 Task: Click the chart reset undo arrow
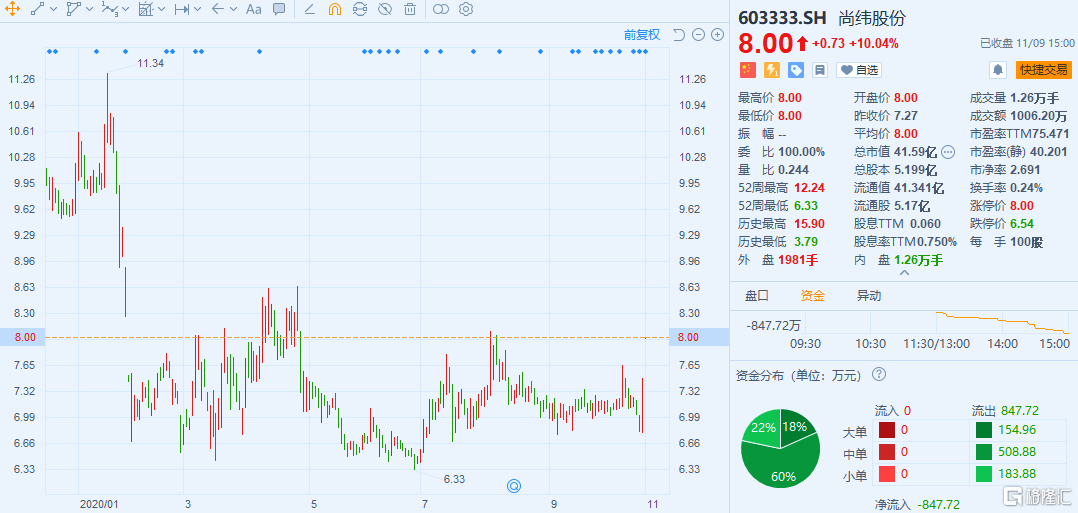679,34
